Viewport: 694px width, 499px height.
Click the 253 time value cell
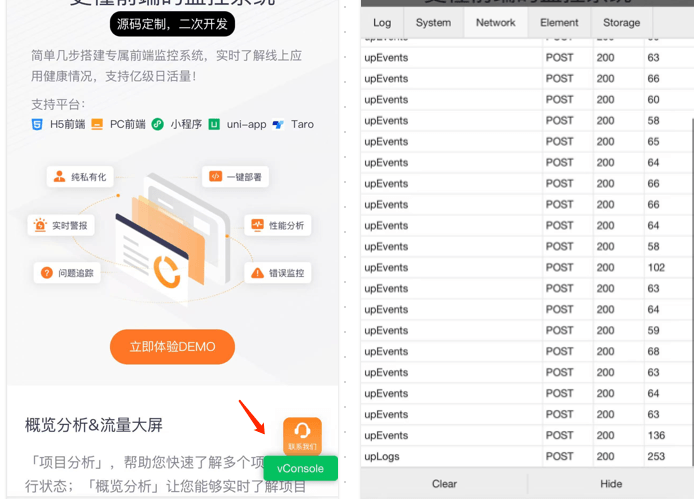coord(668,456)
